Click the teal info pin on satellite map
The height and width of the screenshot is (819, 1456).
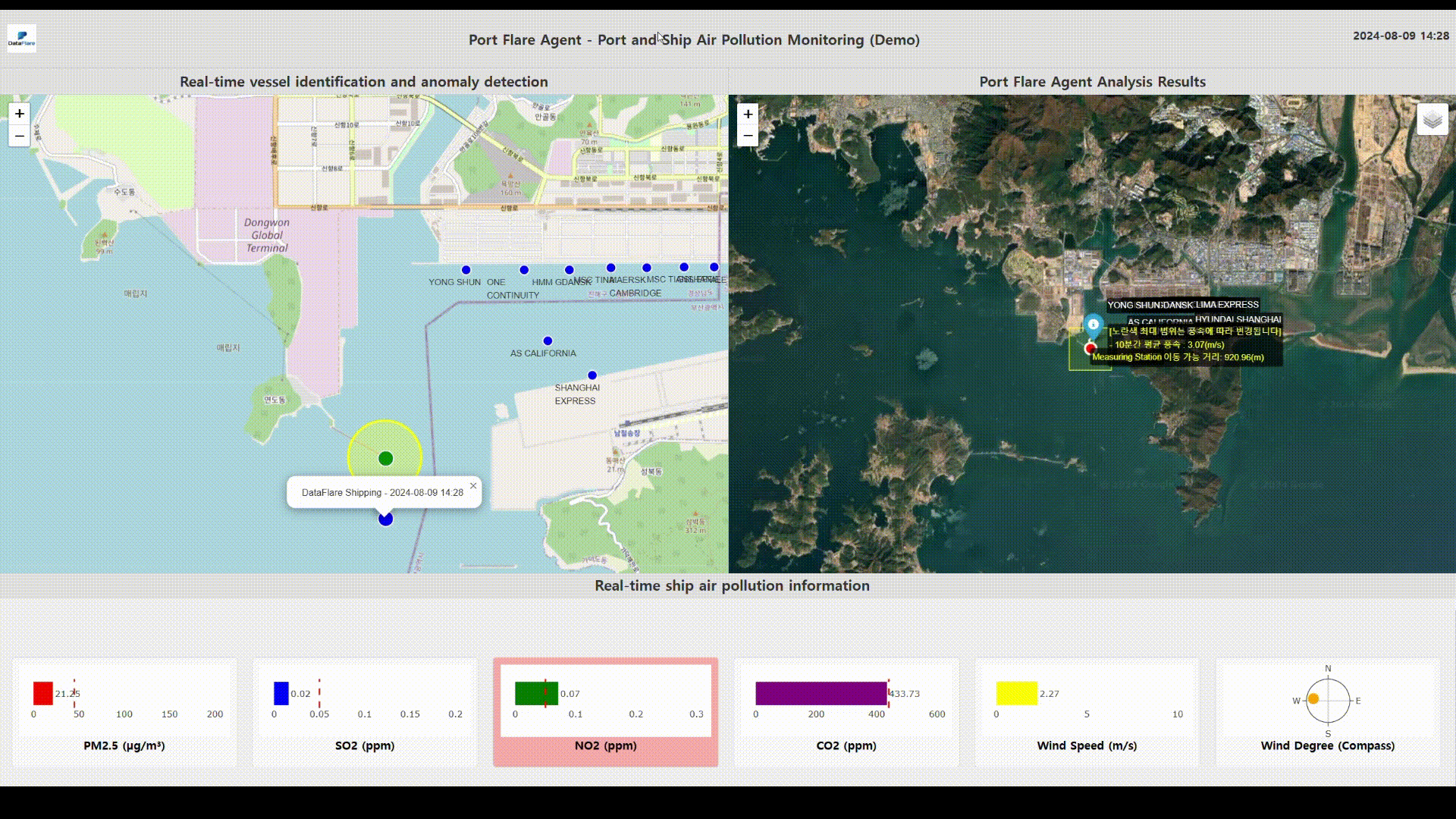click(1093, 325)
